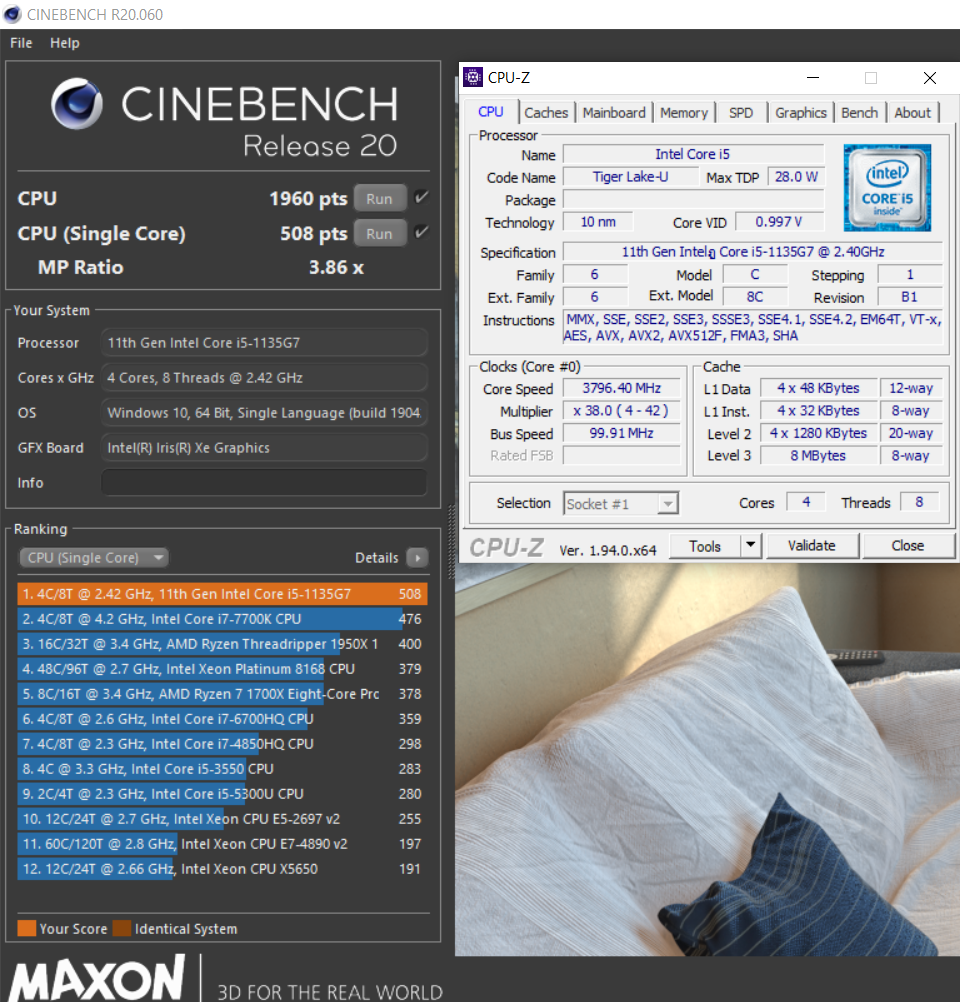Select the Core i7-4850HQ ranking row
This screenshot has height=1002, width=960.
pos(222,744)
